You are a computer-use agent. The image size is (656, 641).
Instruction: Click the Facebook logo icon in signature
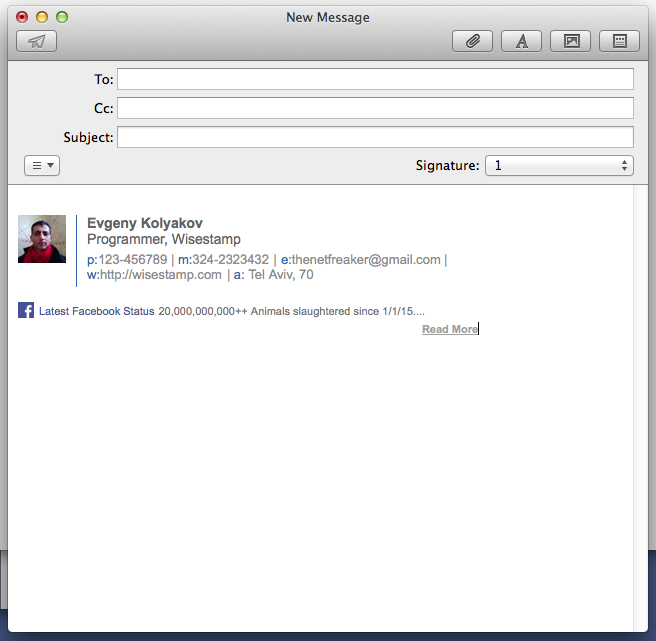point(26,310)
